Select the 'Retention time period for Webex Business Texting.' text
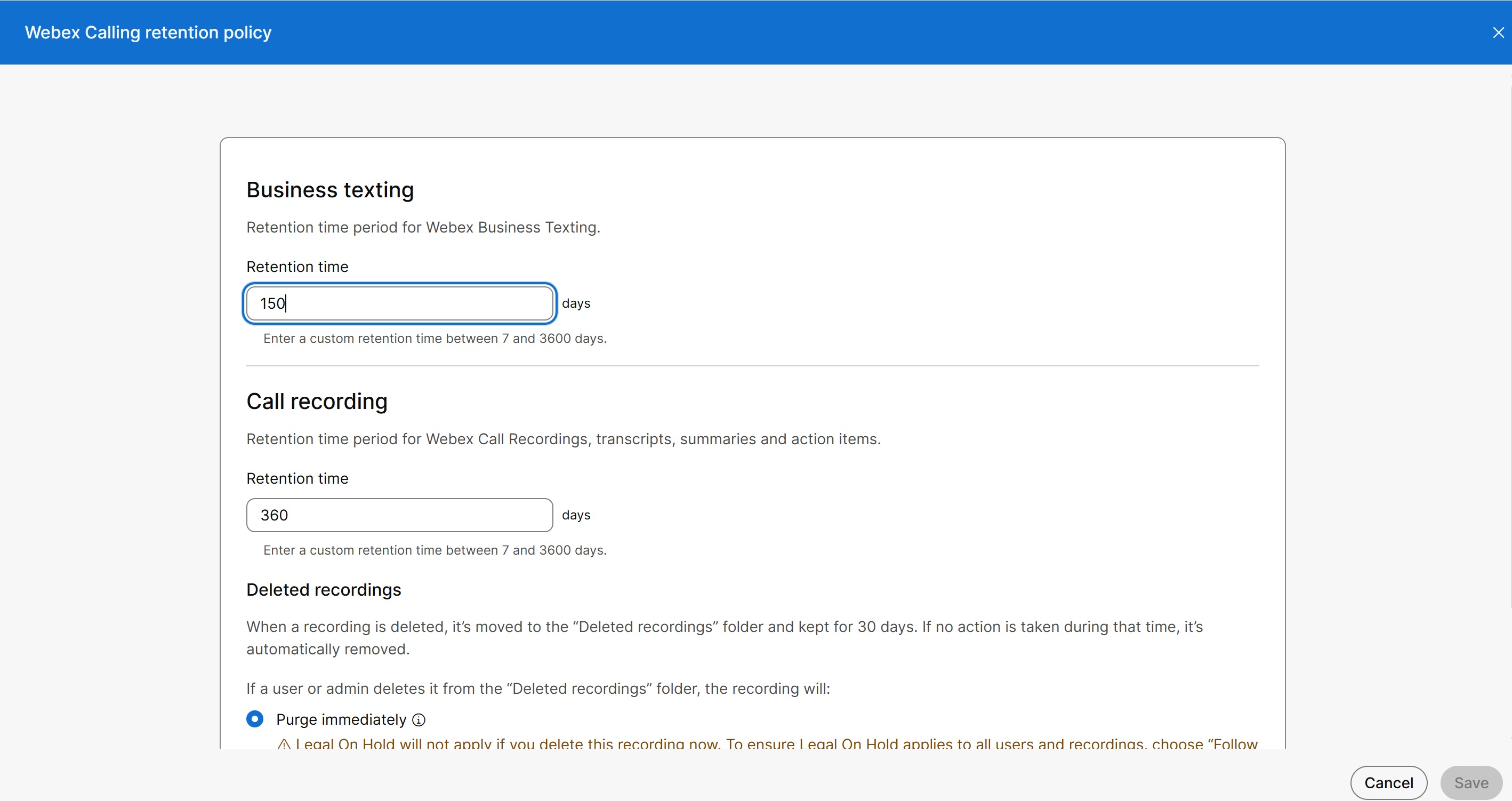Image resolution: width=1512 pixels, height=801 pixels. [x=423, y=227]
